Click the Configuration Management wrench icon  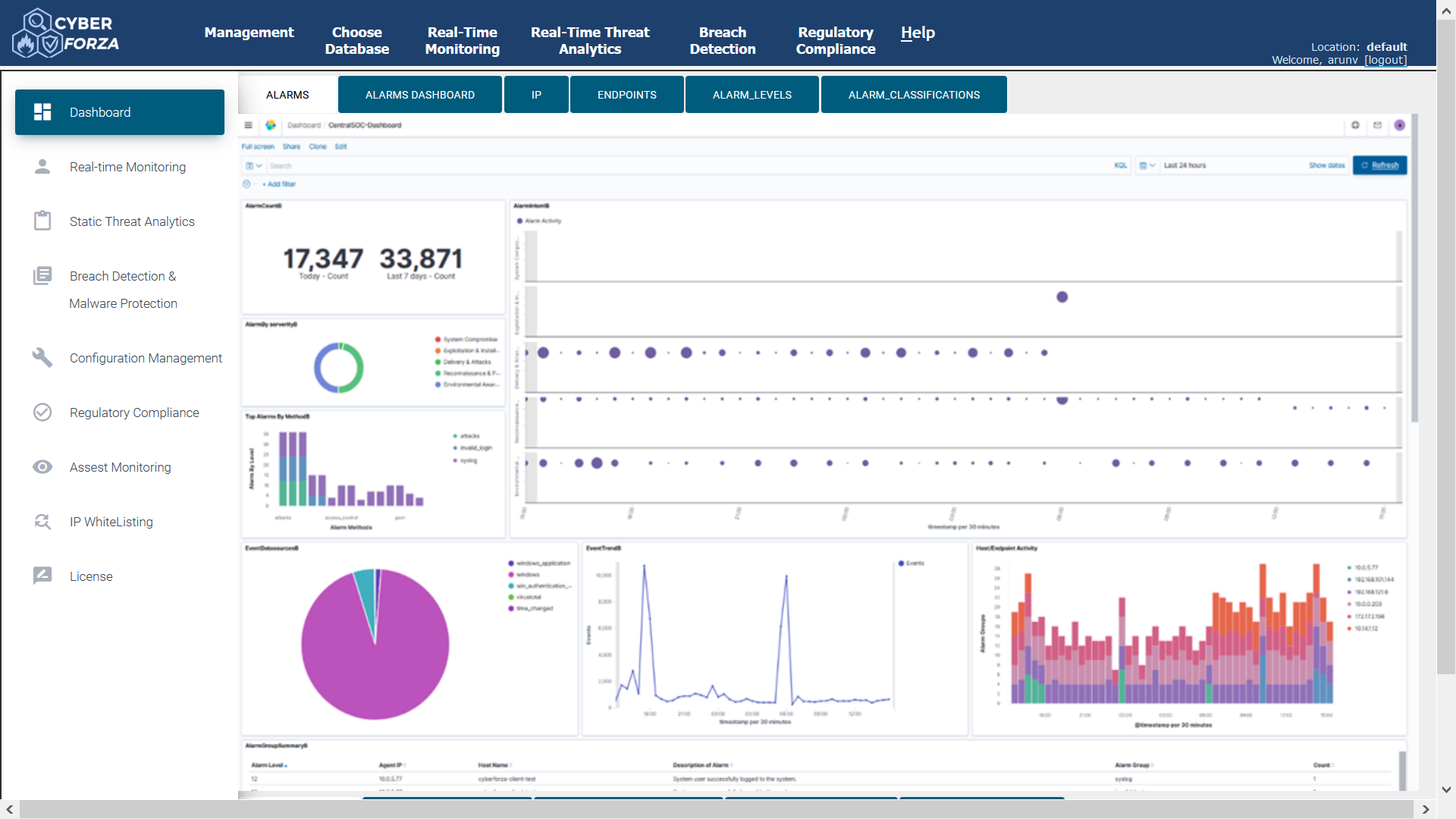(x=42, y=357)
